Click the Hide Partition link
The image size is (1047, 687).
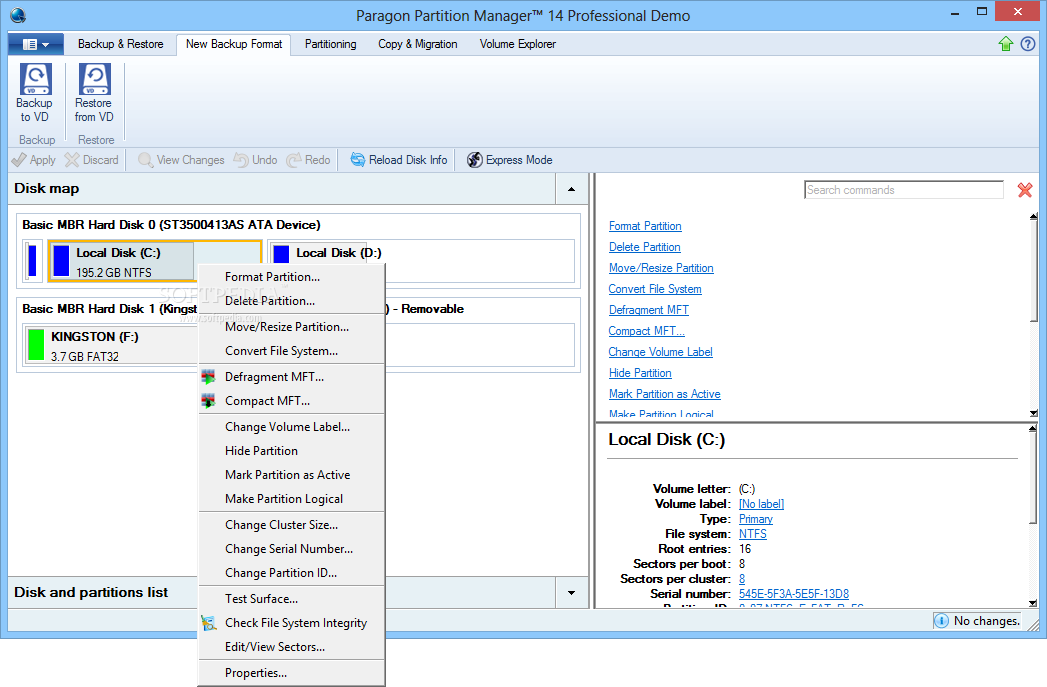tap(640, 373)
